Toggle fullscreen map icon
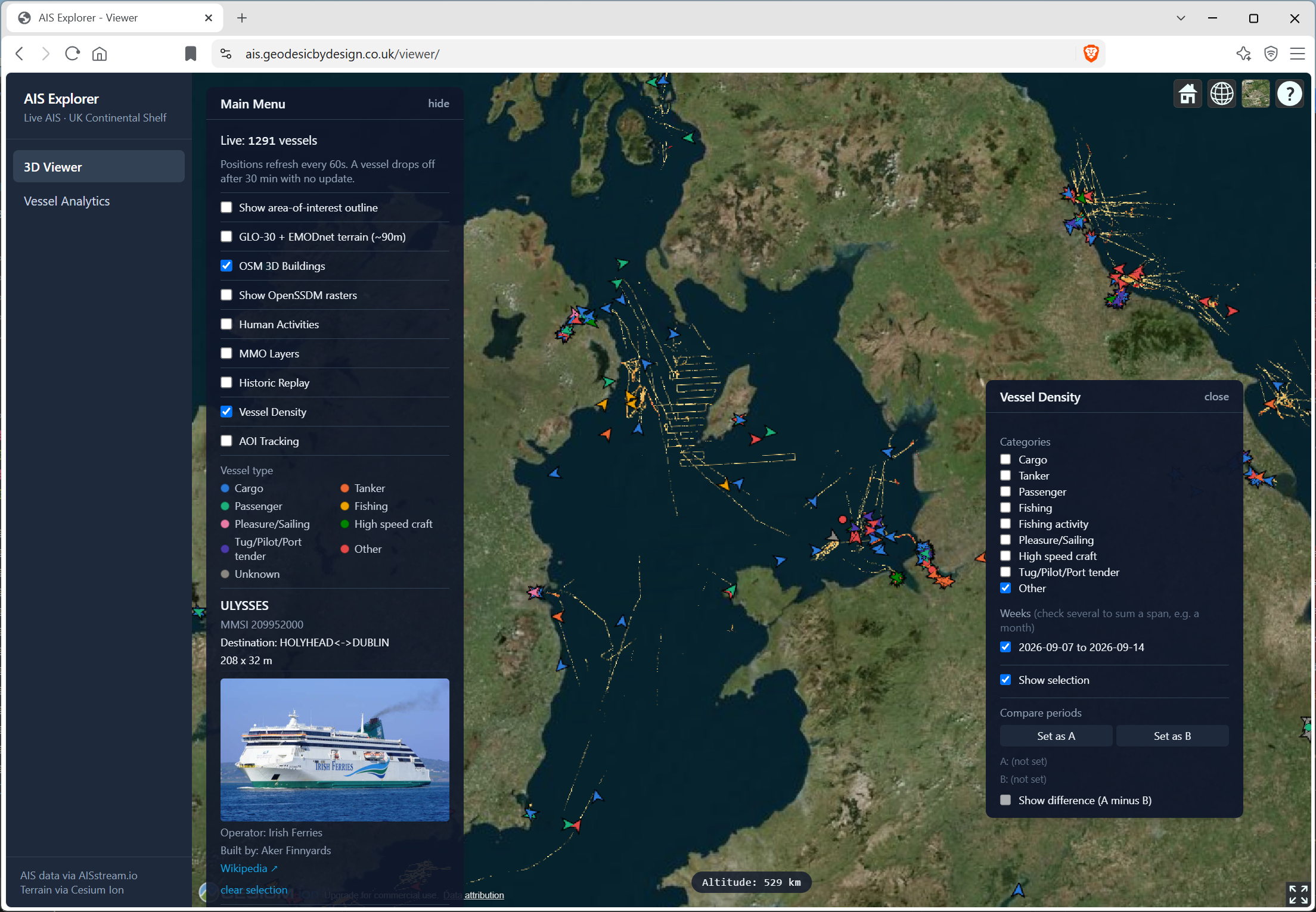 (1298, 894)
